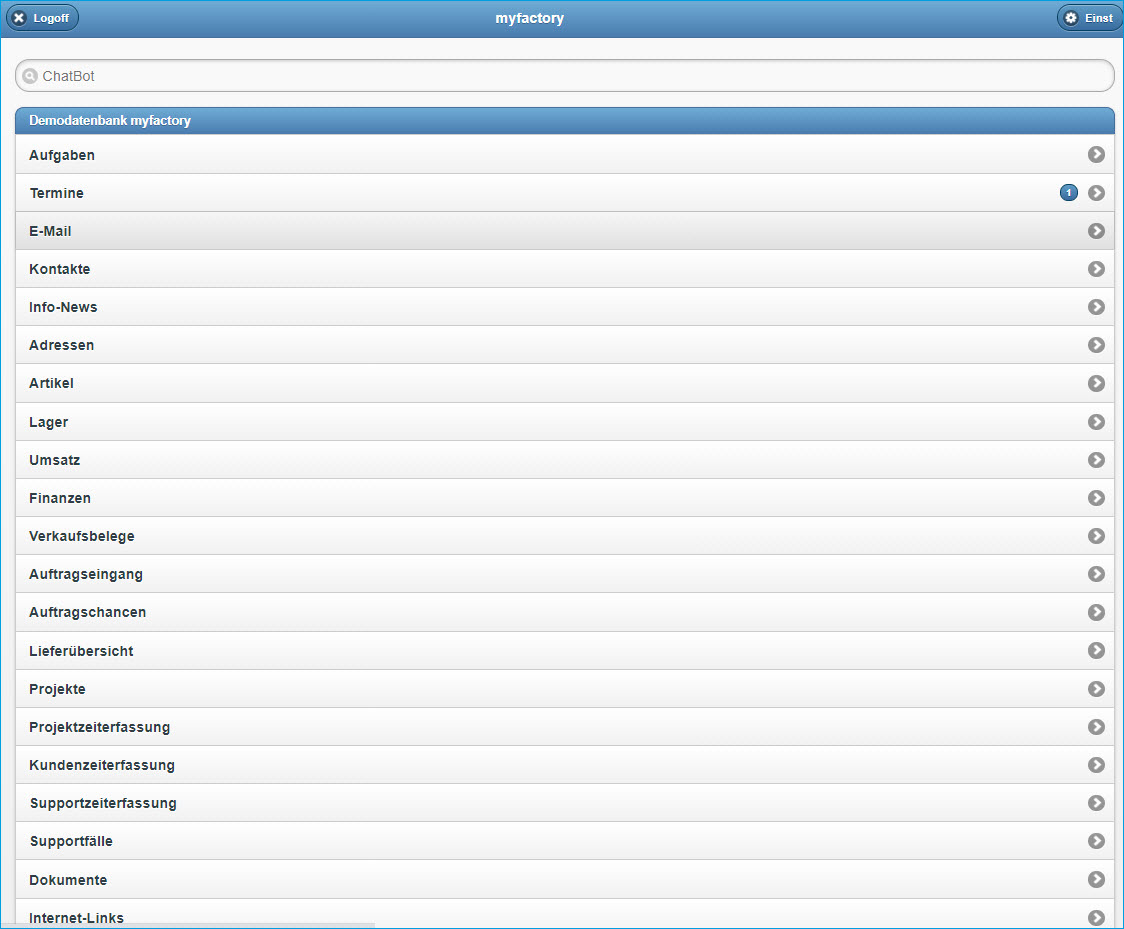The image size is (1124, 929).
Task: Click the arrow icon on Projekte row
Action: (x=1096, y=689)
